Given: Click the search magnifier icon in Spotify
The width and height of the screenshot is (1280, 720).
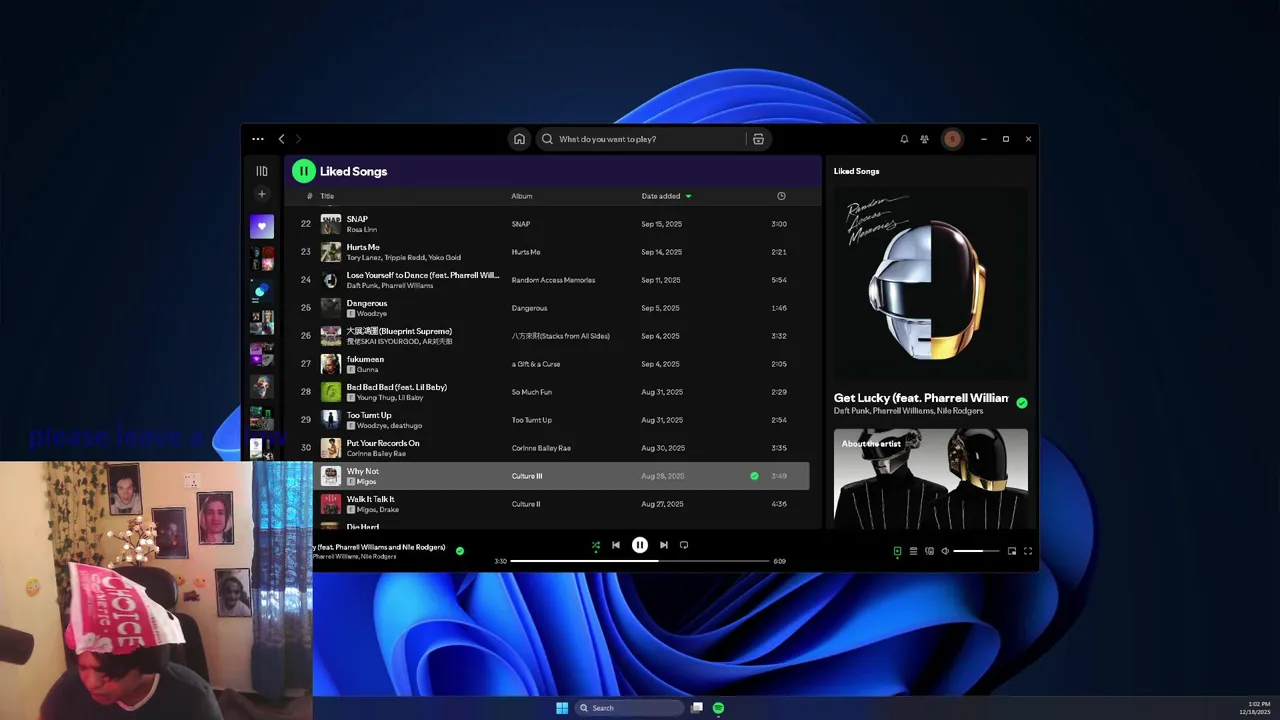Looking at the screenshot, I should pyautogui.click(x=547, y=139).
